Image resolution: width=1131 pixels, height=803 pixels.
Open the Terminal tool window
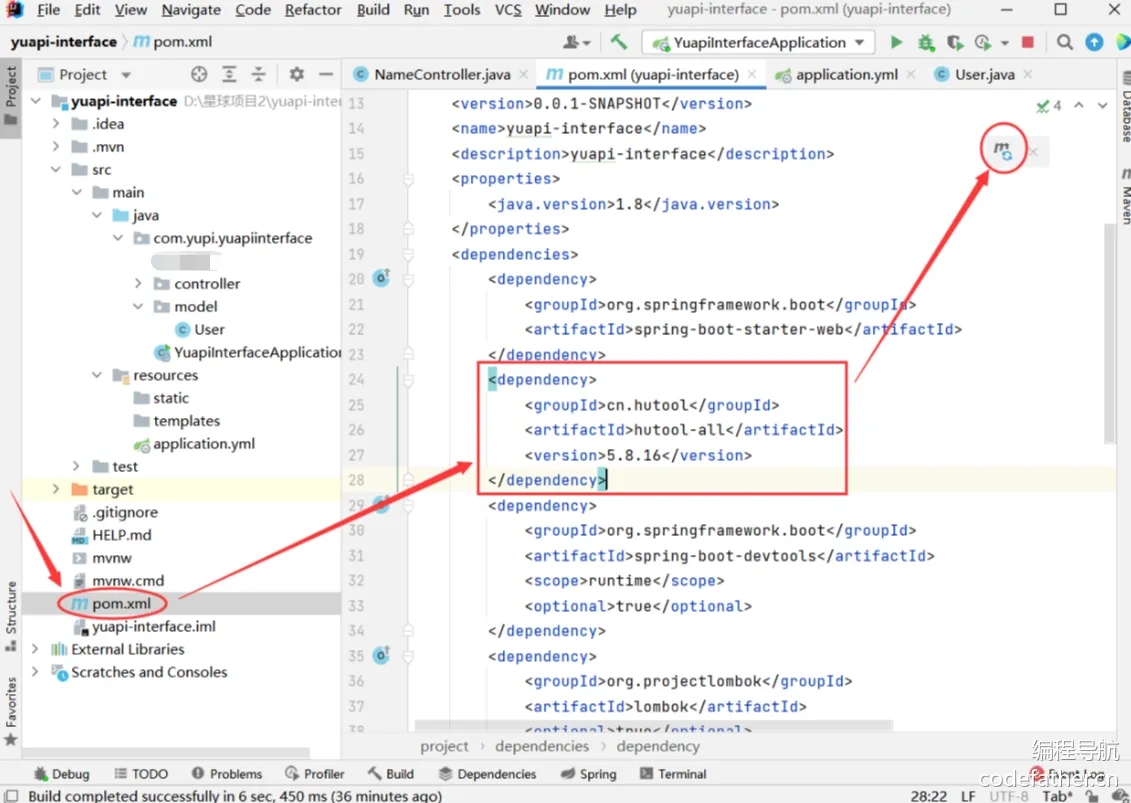coord(673,773)
